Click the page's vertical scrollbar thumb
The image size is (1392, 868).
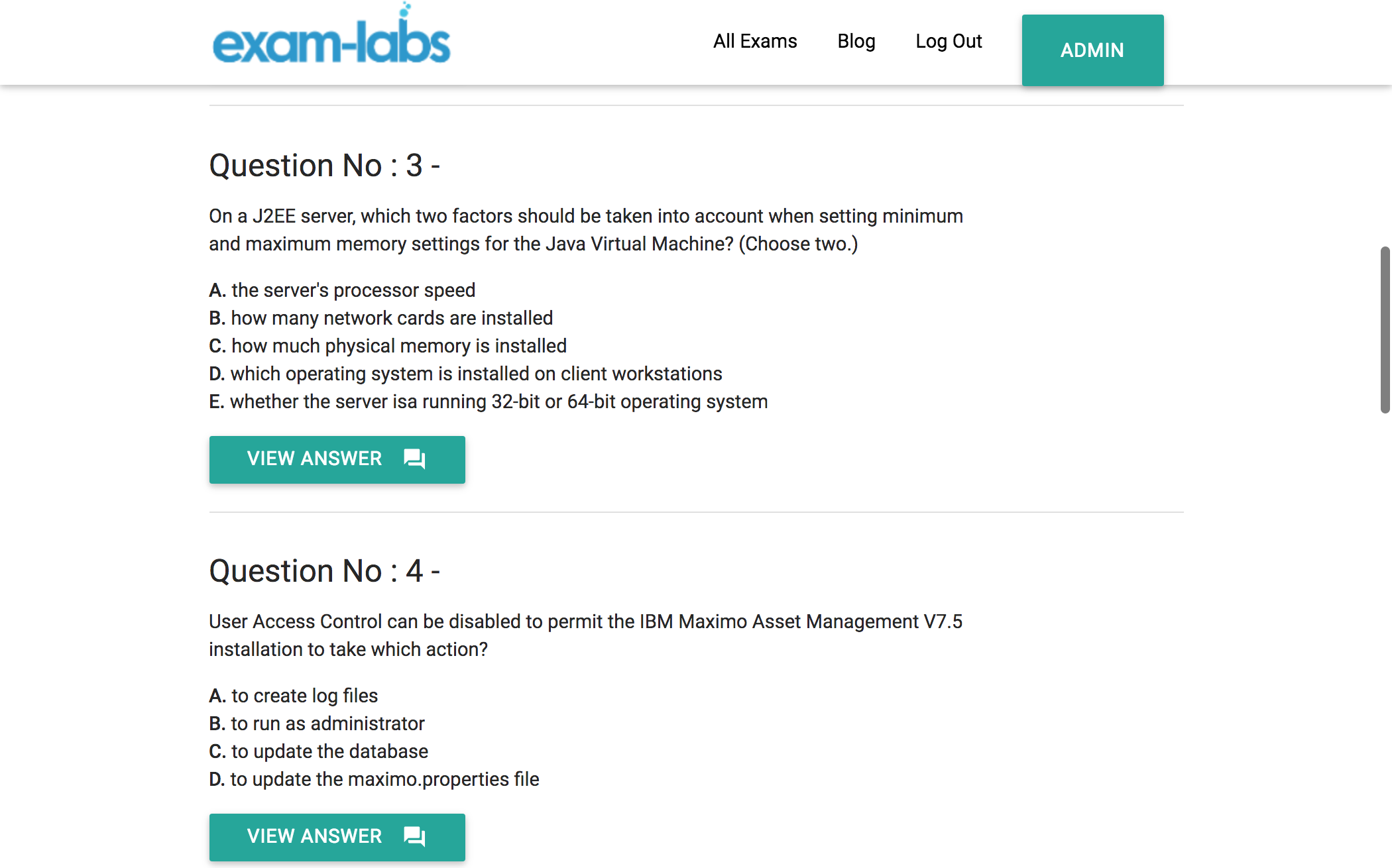pos(1385,330)
